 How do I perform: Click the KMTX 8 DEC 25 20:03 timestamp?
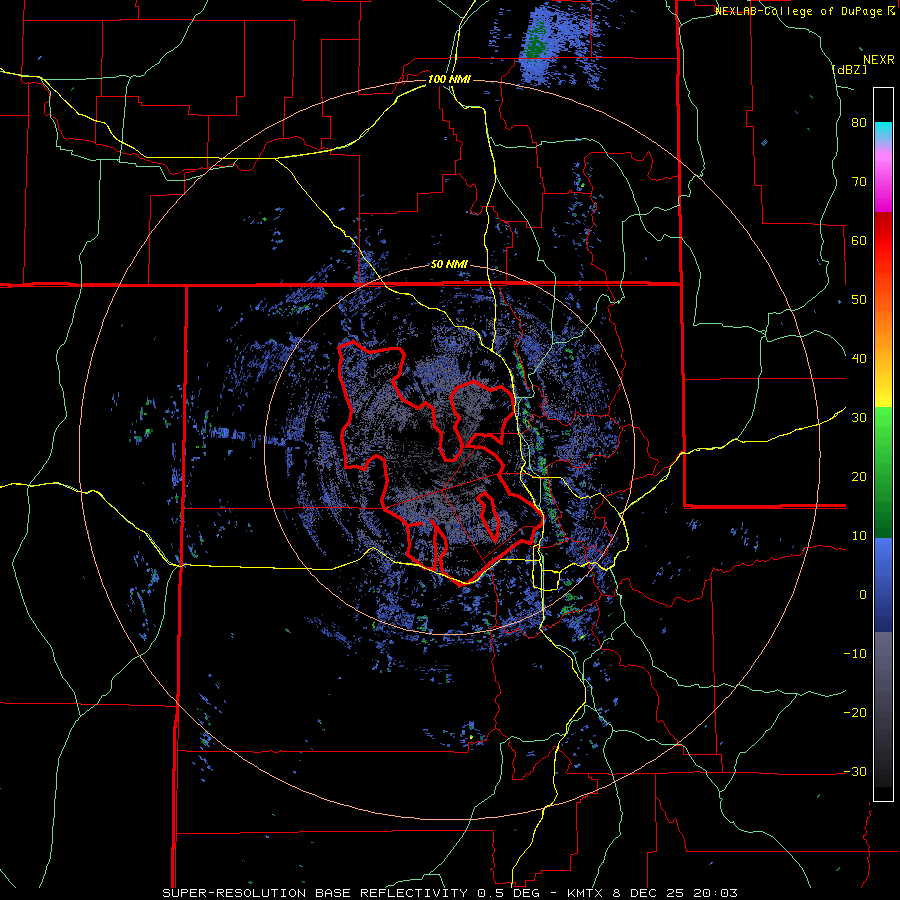tap(653, 893)
